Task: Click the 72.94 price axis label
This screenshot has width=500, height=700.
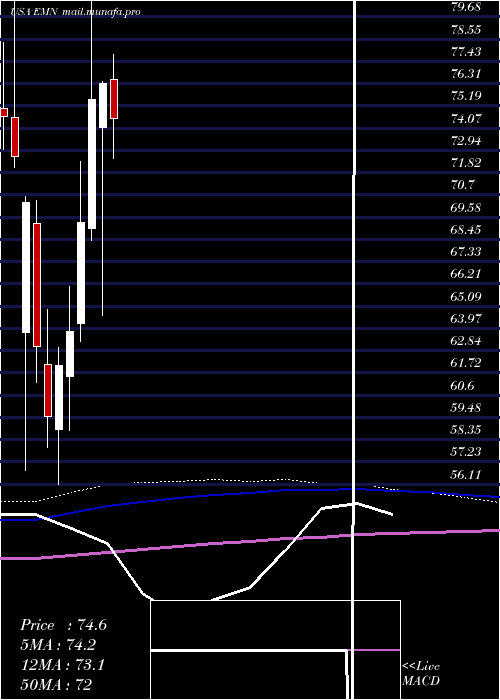Action: point(467,141)
